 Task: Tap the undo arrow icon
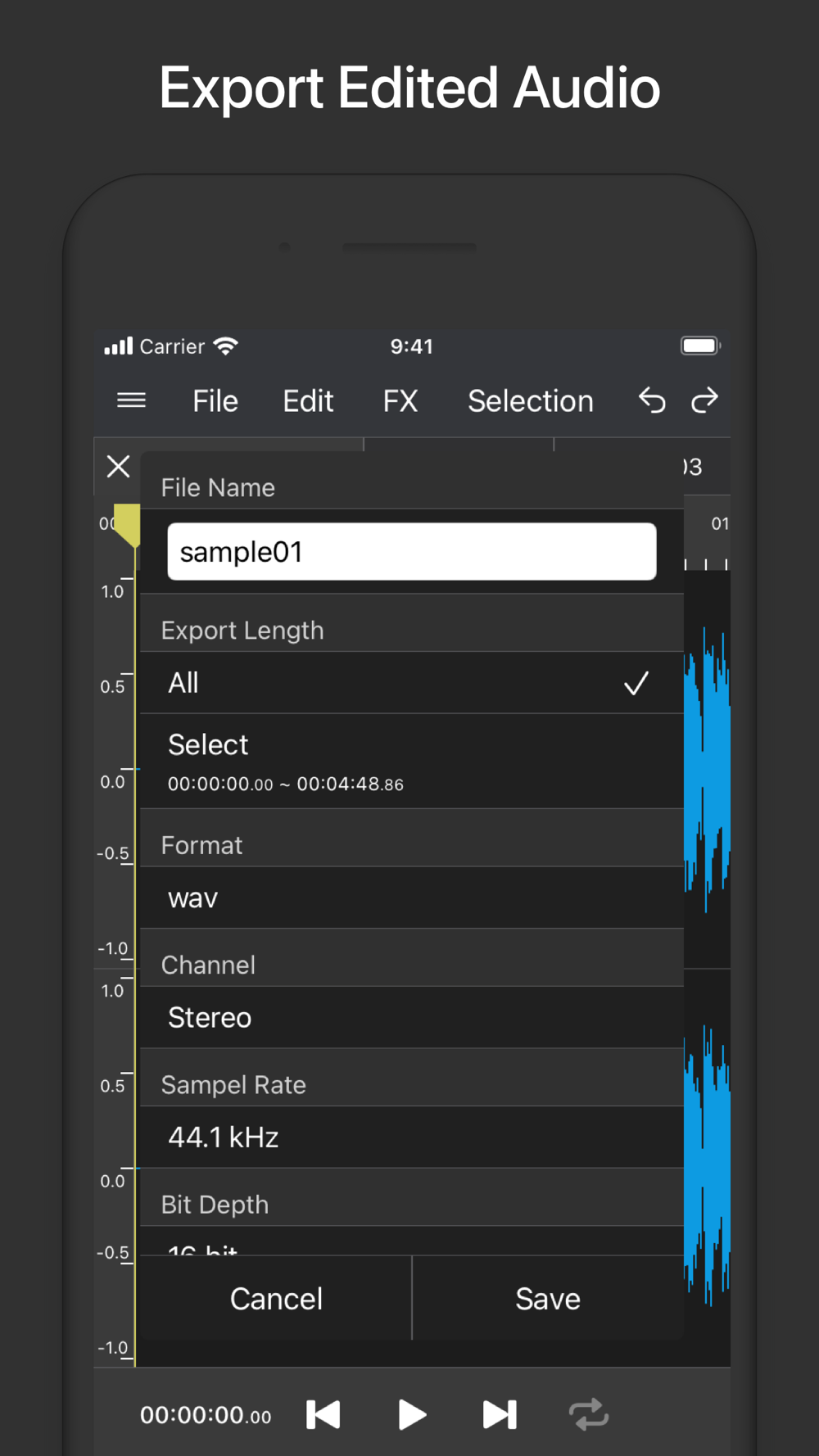point(652,400)
